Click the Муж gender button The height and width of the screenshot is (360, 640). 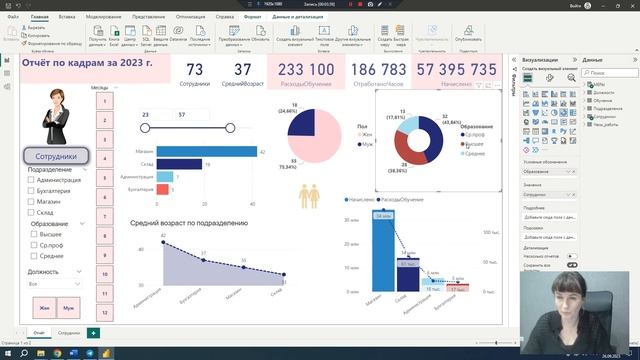coord(68,308)
